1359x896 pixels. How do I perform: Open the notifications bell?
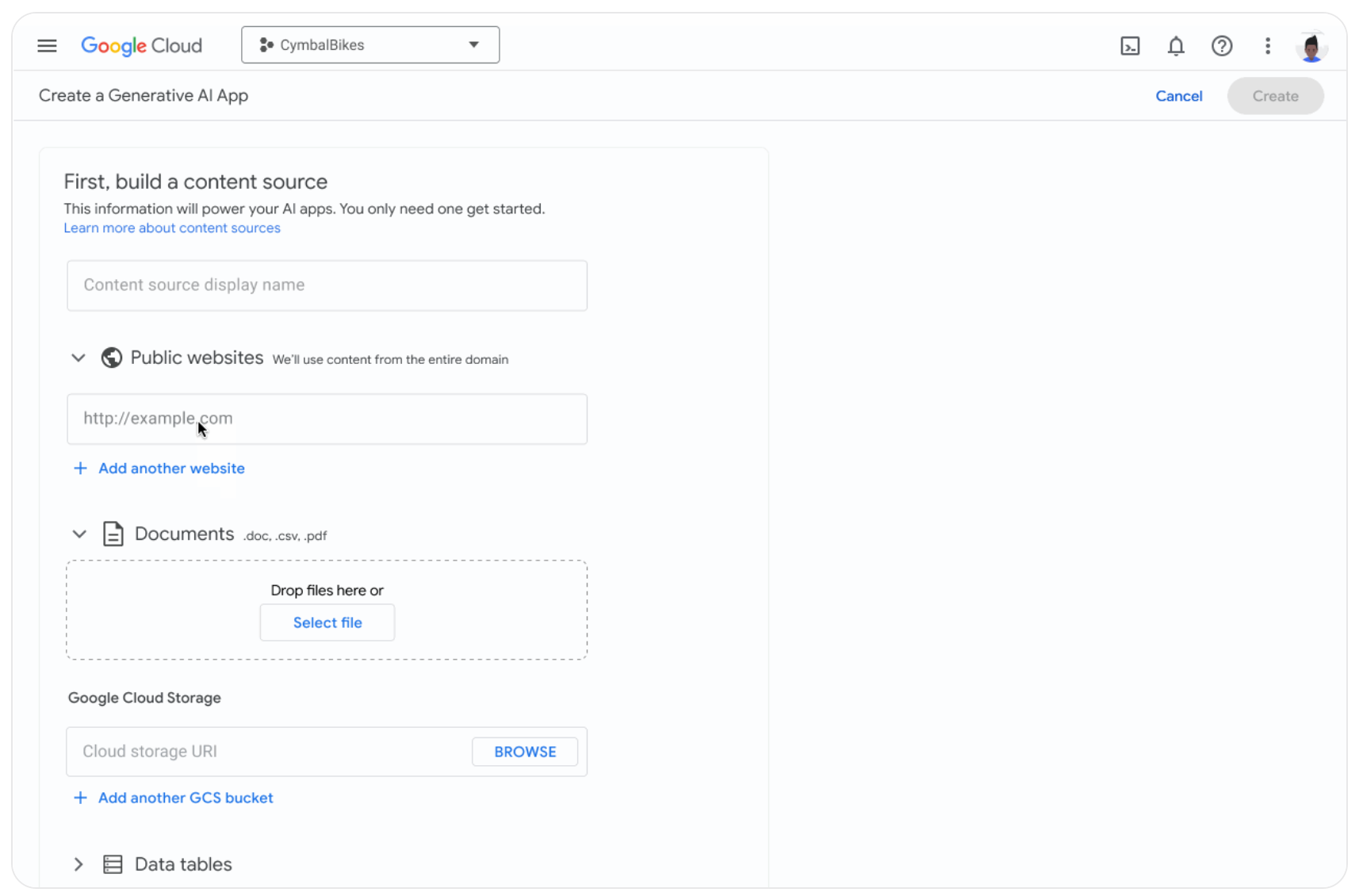(1176, 46)
